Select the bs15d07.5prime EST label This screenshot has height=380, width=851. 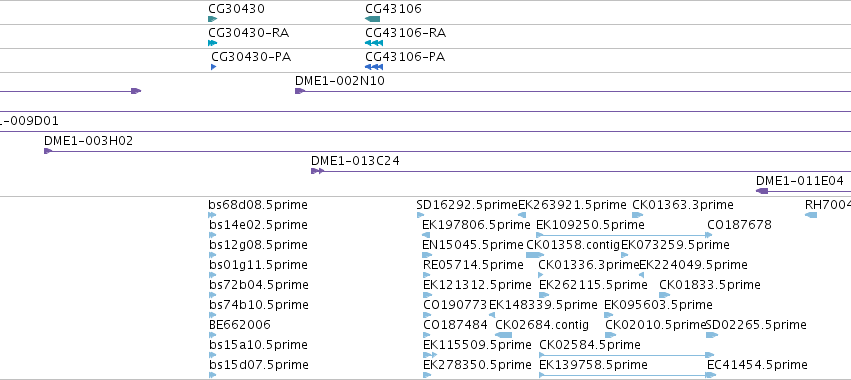258,365
